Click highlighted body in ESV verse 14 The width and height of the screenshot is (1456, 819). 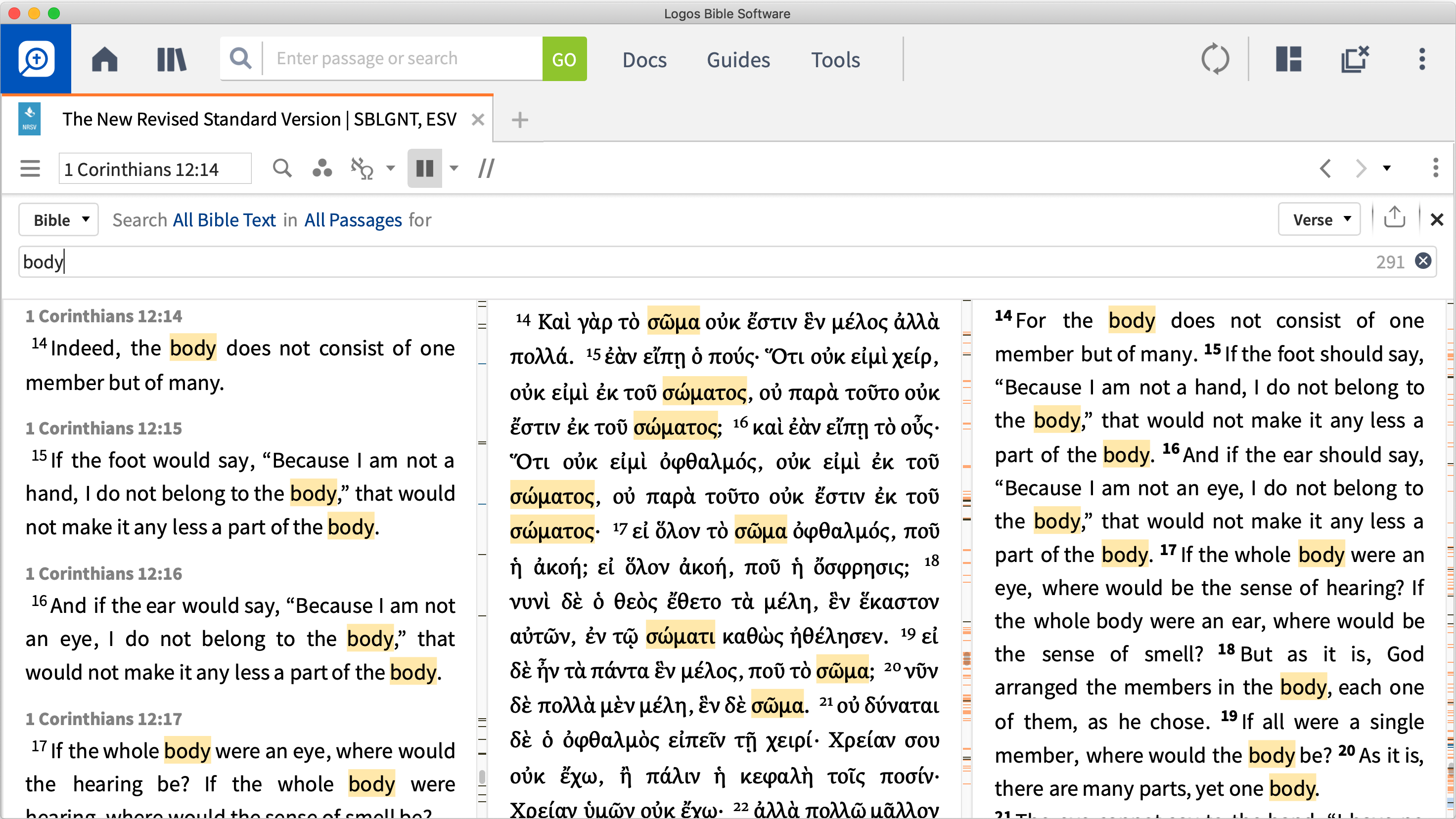click(1132, 320)
